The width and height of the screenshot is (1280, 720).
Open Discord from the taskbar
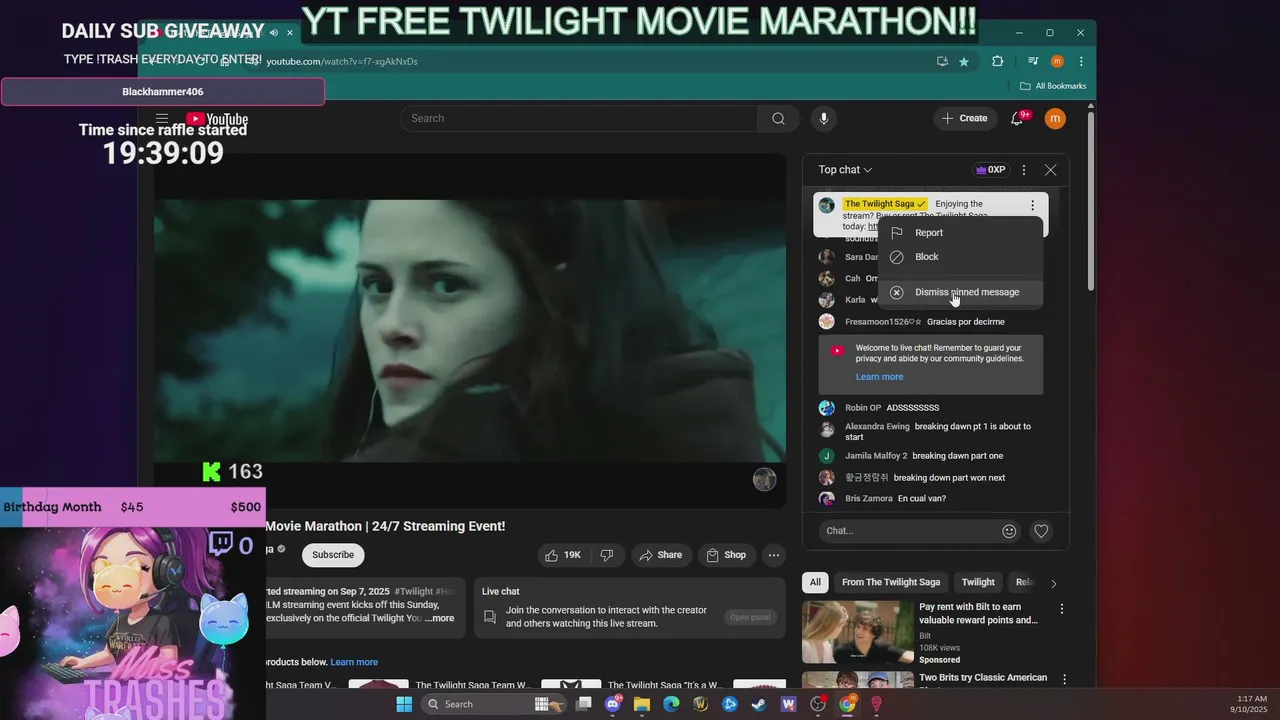tap(613, 704)
